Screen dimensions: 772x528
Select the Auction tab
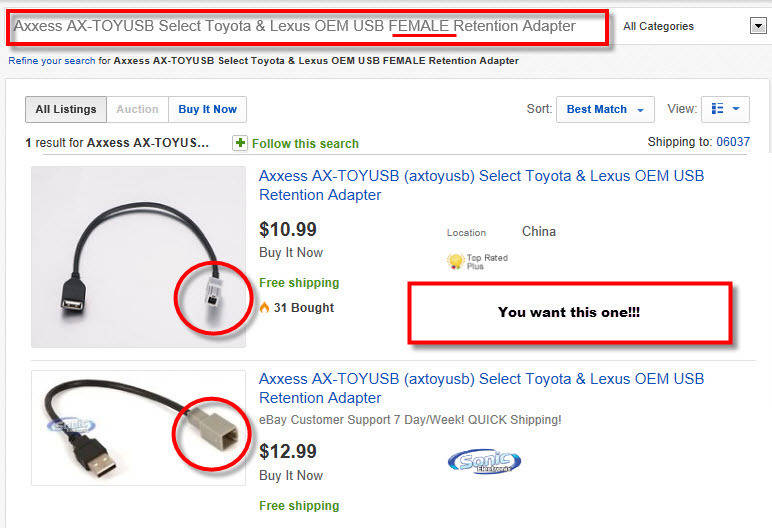(x=137, y=109)
